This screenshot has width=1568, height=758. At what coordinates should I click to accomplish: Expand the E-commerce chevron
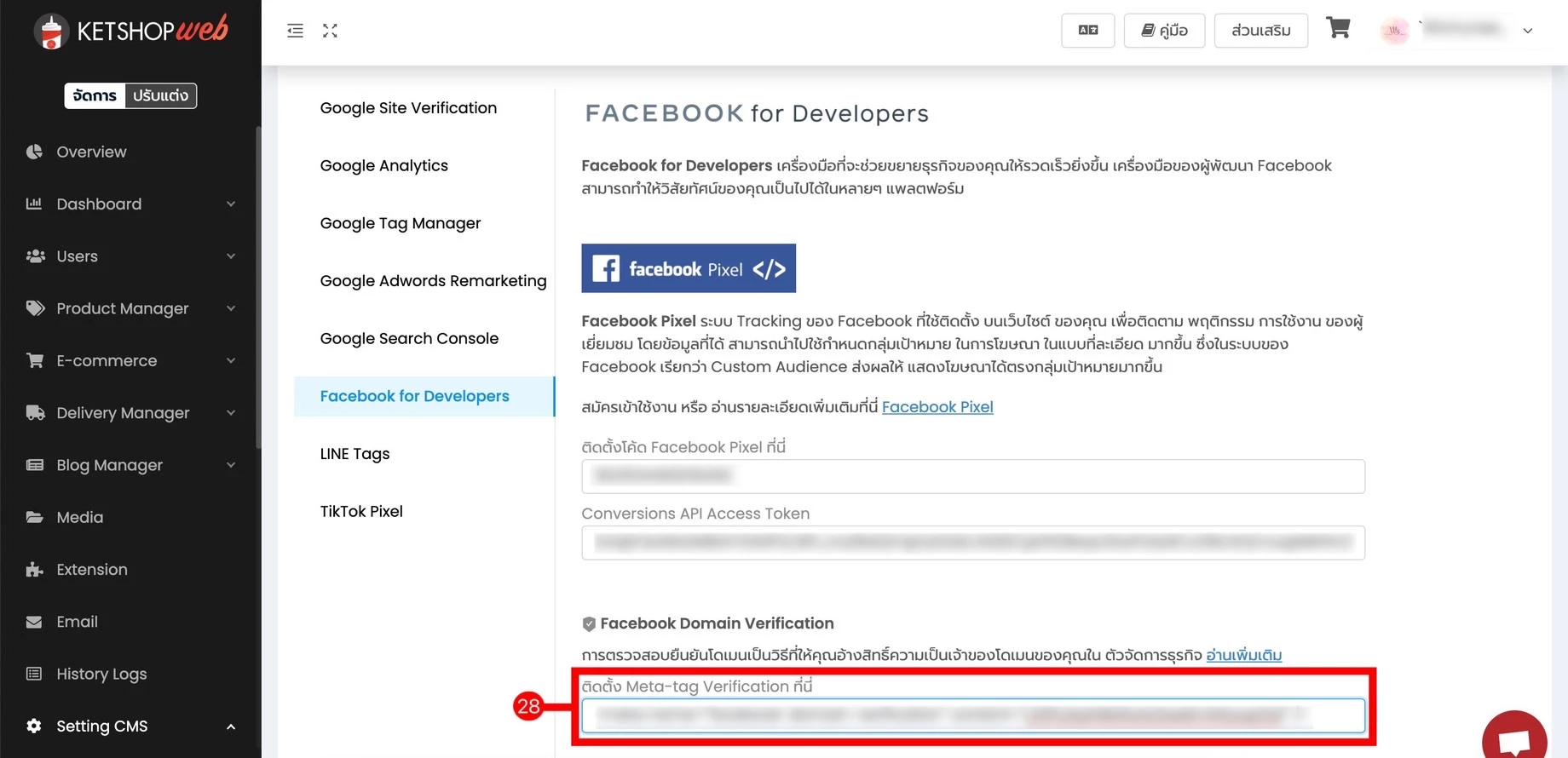tap(231, 360)
